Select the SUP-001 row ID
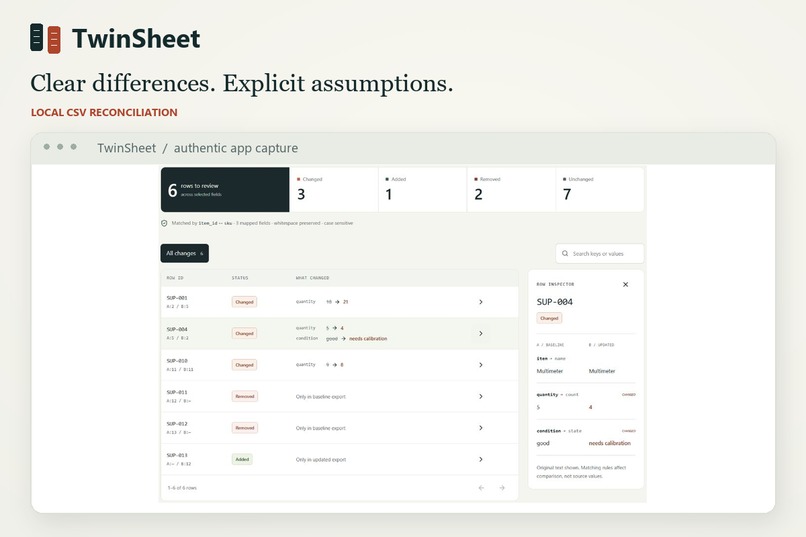This screenshot has width=806, height=537. (177, 298)
